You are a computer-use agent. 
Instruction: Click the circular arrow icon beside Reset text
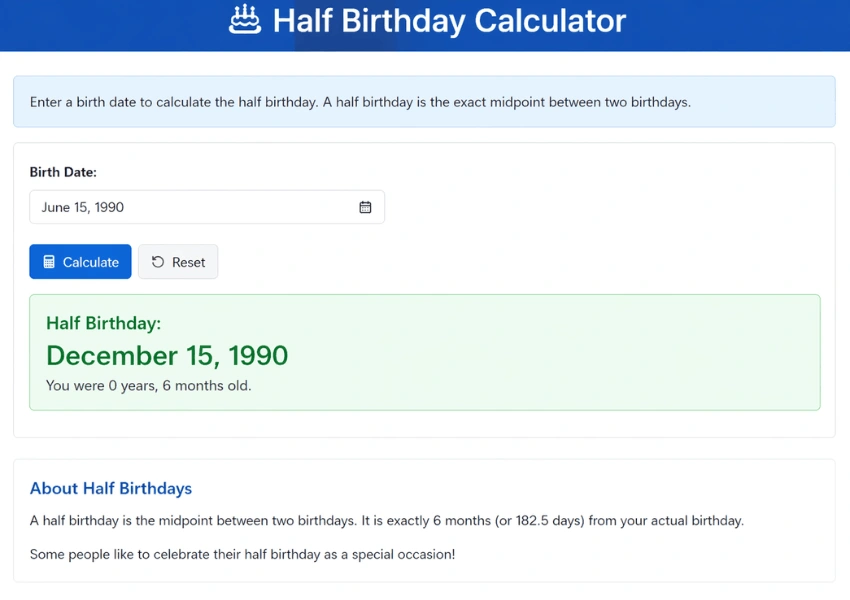[158, 261]
